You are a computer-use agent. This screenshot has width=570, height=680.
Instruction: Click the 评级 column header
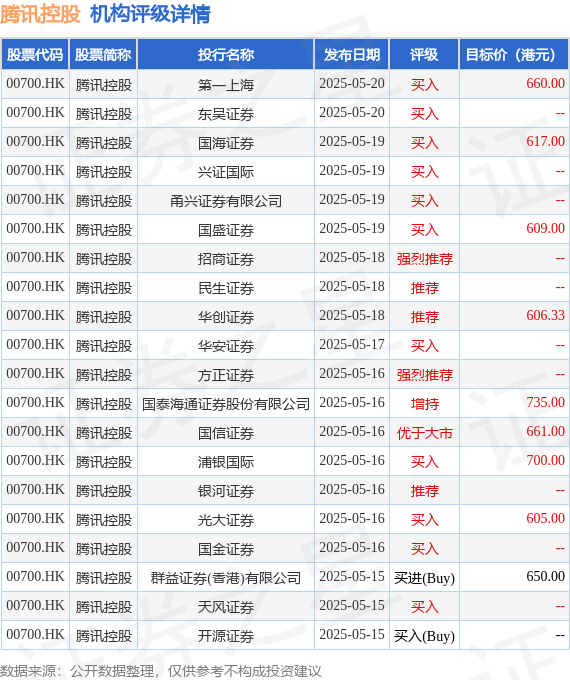(x=424, y=55)
